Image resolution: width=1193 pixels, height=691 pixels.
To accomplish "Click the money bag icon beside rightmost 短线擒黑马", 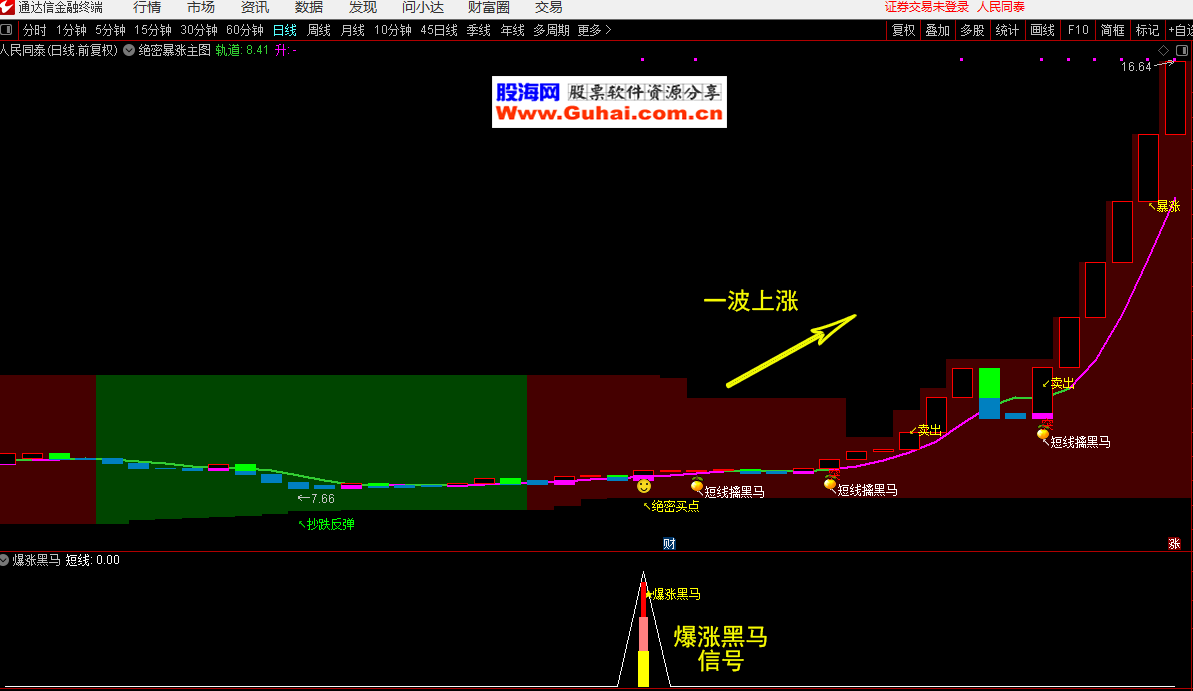I will click(x=1043, y=433).
